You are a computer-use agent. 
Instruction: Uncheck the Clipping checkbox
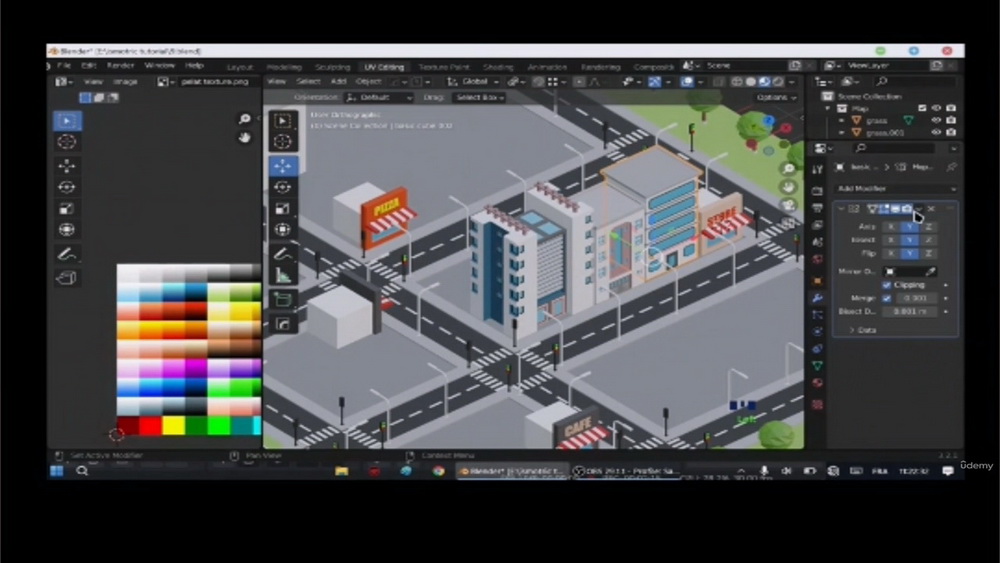point(886,285)
